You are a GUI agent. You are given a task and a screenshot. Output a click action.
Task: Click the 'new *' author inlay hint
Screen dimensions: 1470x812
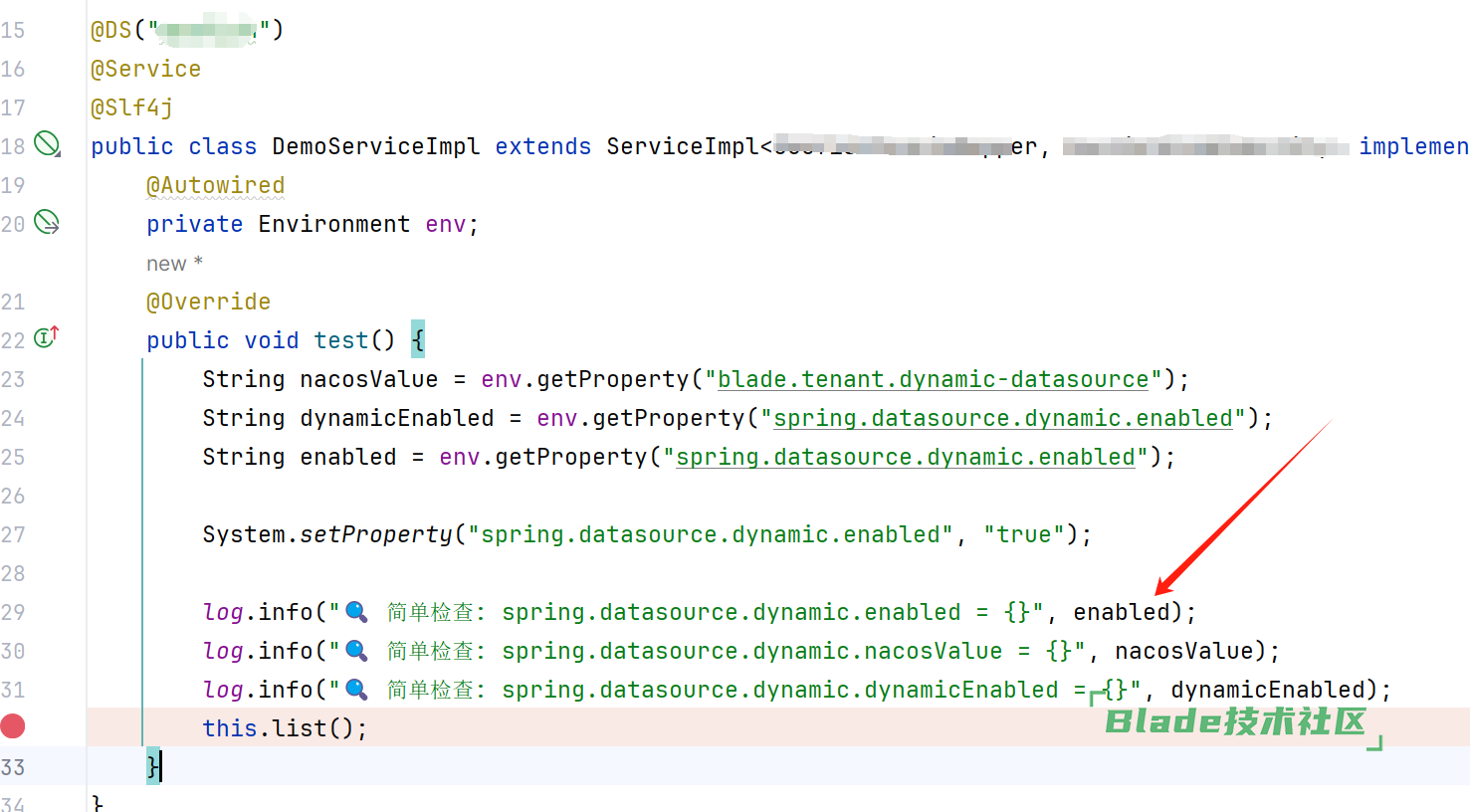click(x=174, y=264)
